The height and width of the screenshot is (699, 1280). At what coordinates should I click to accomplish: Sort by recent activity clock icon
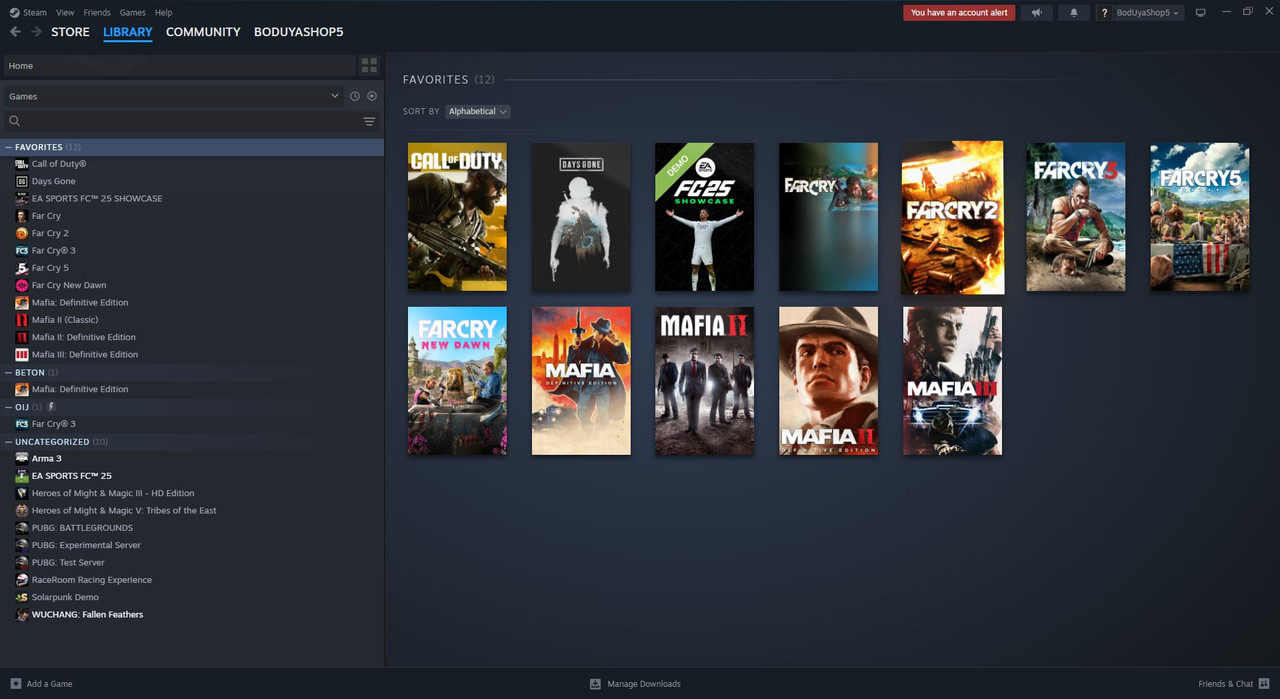354,96
